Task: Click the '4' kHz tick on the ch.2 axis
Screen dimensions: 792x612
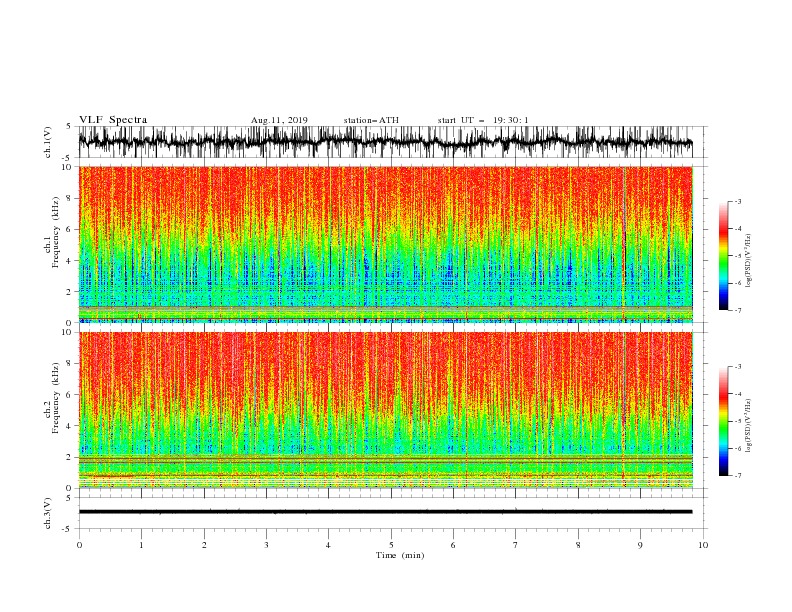Action: tap(69, 426)
